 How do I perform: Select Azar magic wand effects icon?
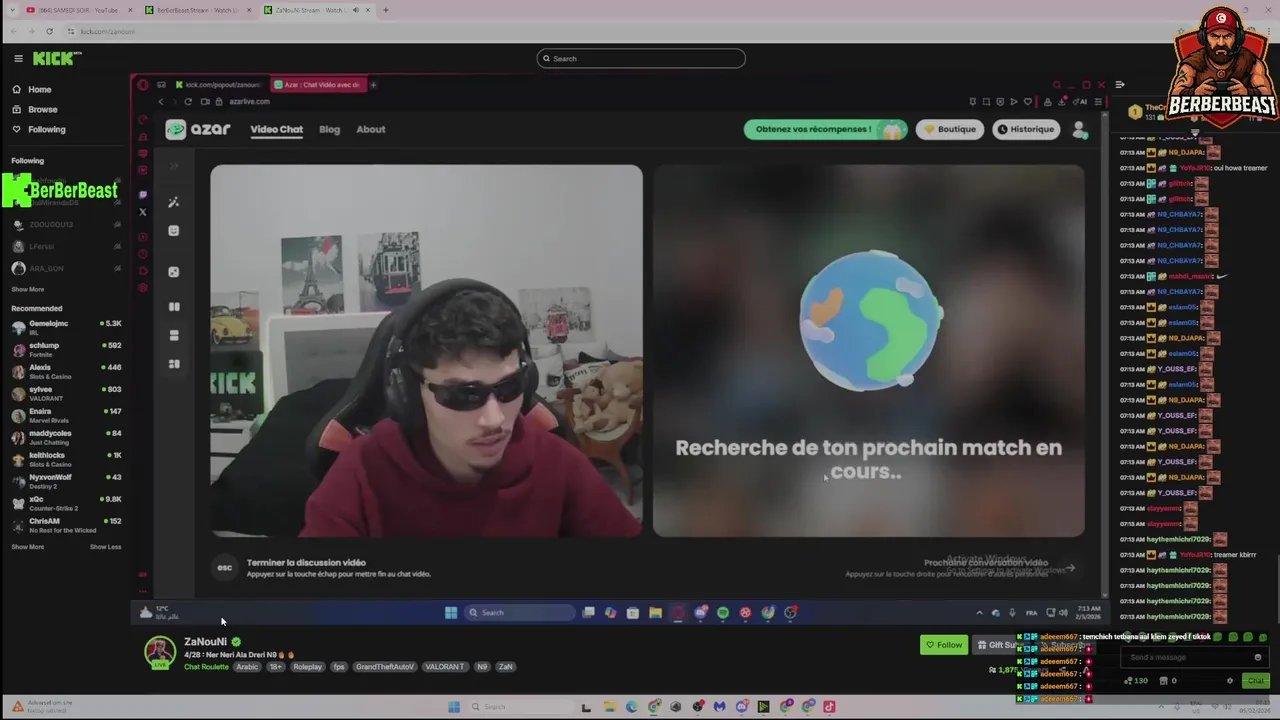click(x=174, y=202)
